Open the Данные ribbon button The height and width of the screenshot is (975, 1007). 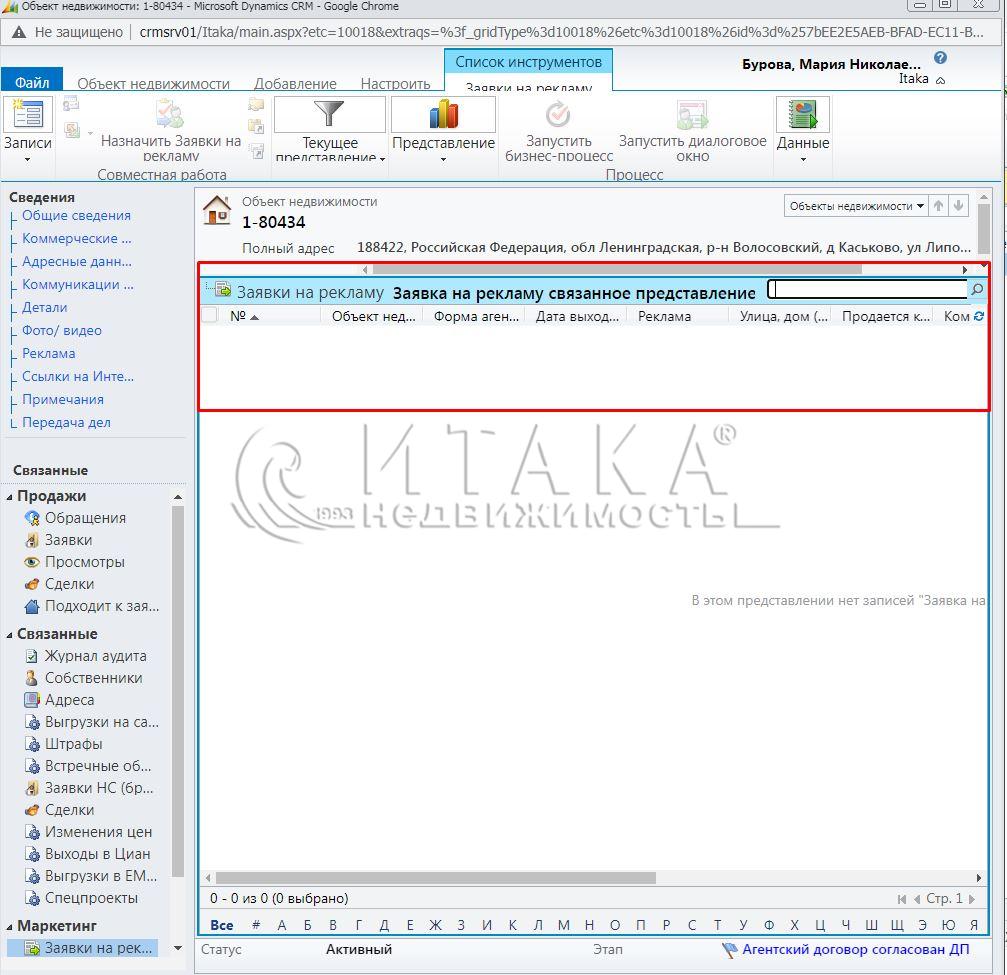coord(803,130)
